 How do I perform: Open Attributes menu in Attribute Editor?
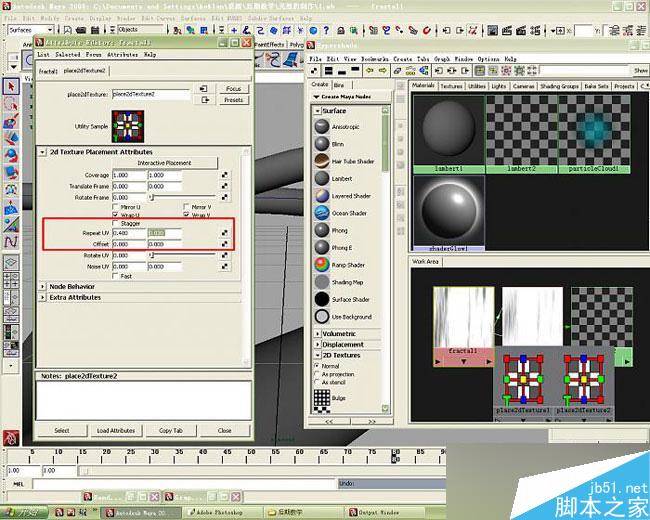(x=122, y=55)
